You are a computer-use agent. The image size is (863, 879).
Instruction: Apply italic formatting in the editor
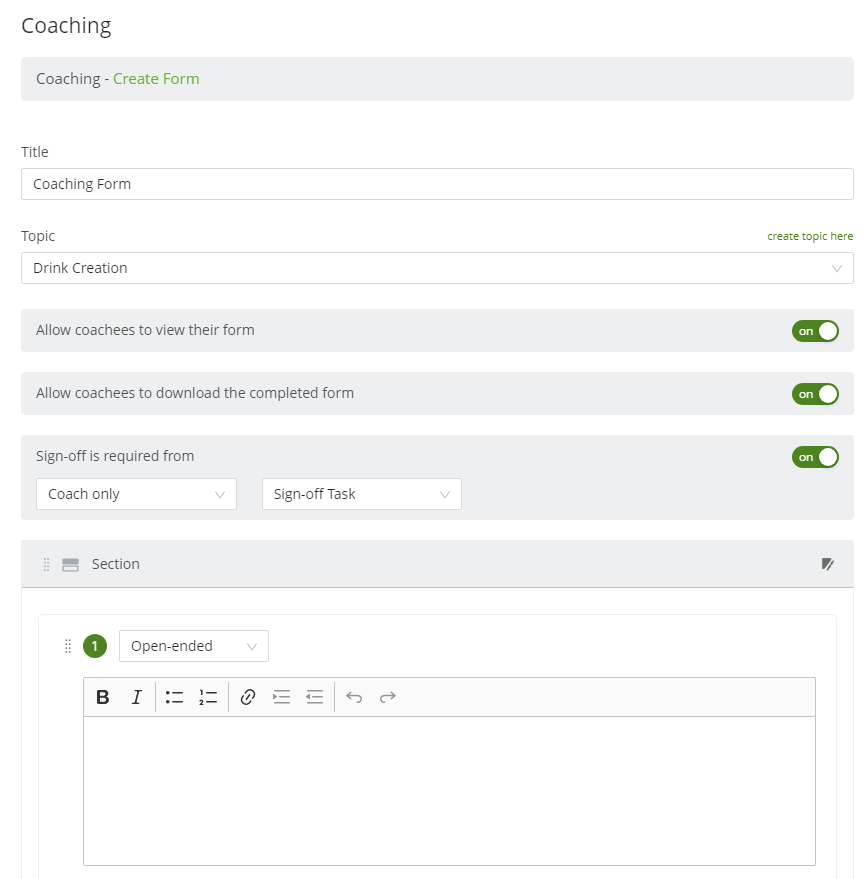[136, 697]
